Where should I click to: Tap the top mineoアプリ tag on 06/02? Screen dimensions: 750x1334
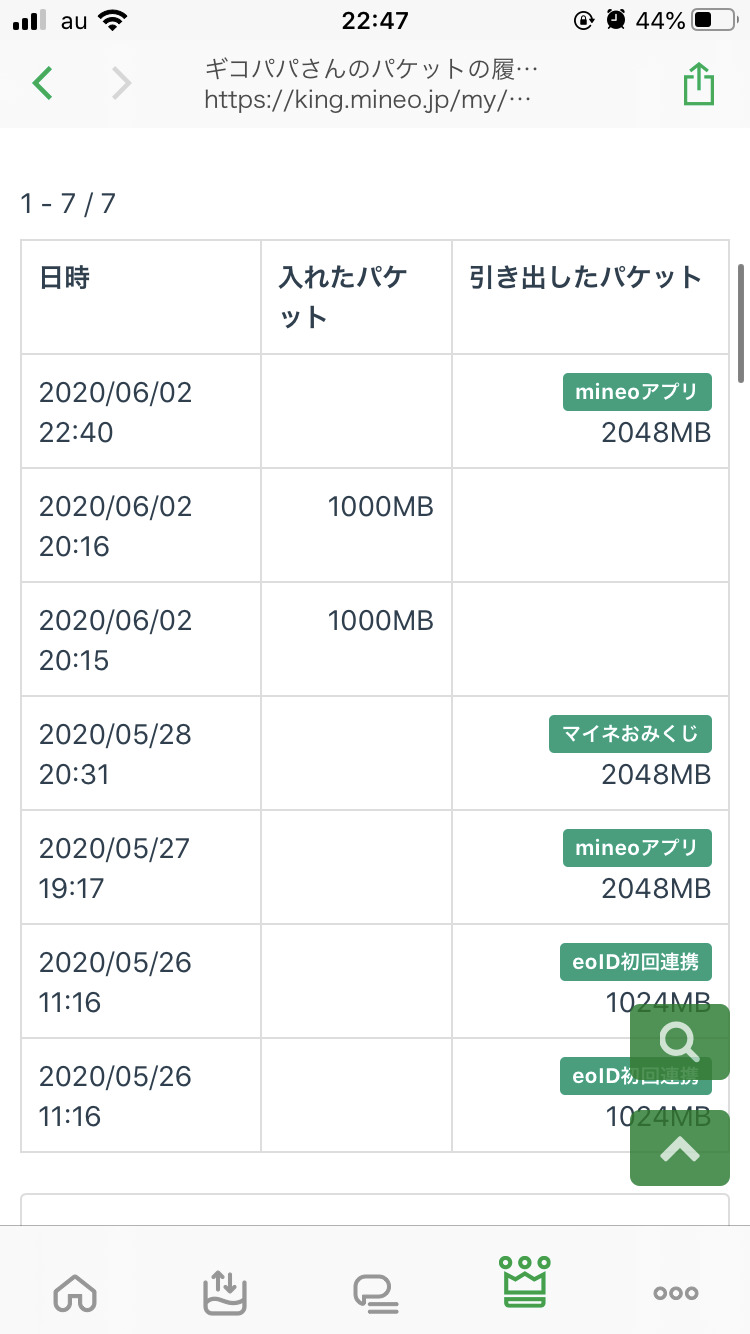636,392
